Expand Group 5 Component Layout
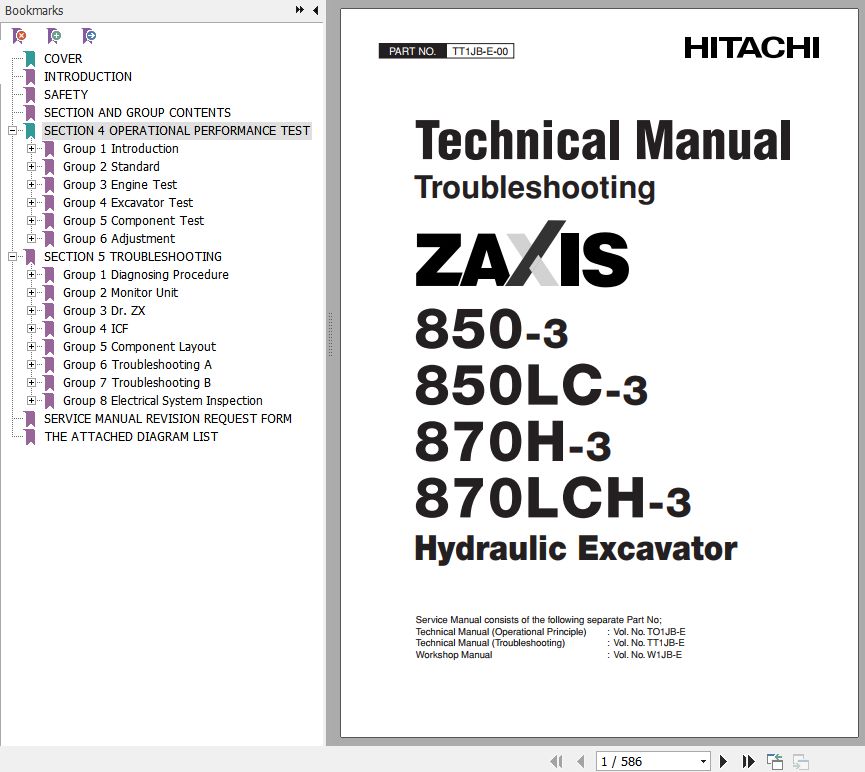 [31, 347]
